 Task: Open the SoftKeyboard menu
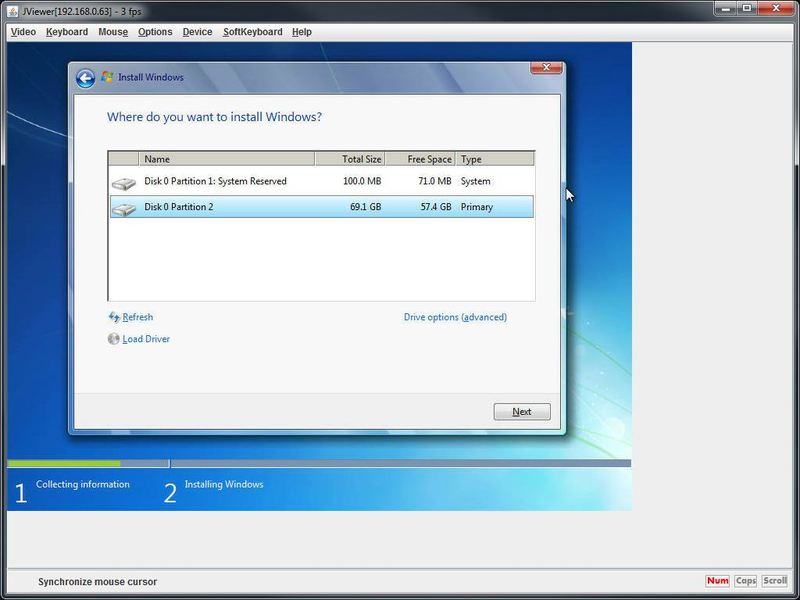pyautogui.click(x=252, y=32)
